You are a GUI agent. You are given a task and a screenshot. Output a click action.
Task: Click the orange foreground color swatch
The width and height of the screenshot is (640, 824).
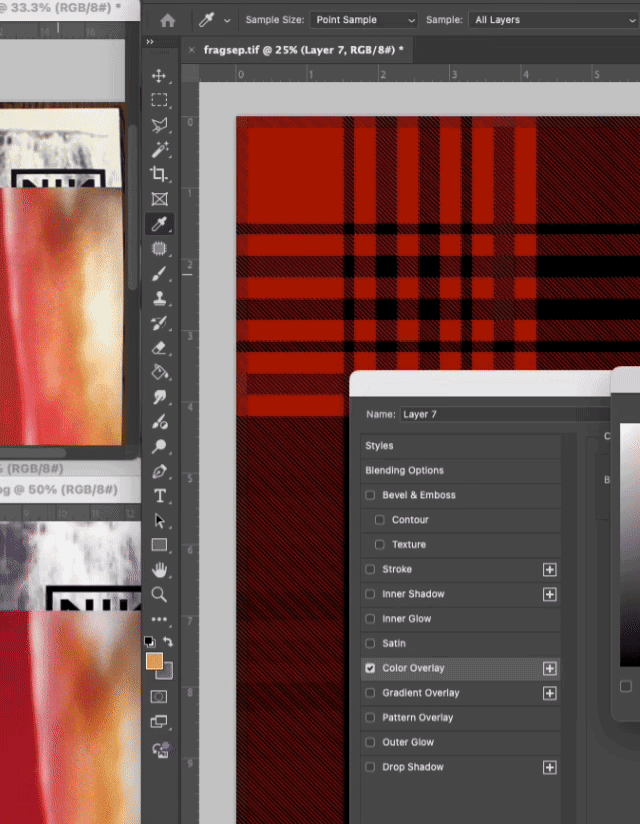click(154, 661)
